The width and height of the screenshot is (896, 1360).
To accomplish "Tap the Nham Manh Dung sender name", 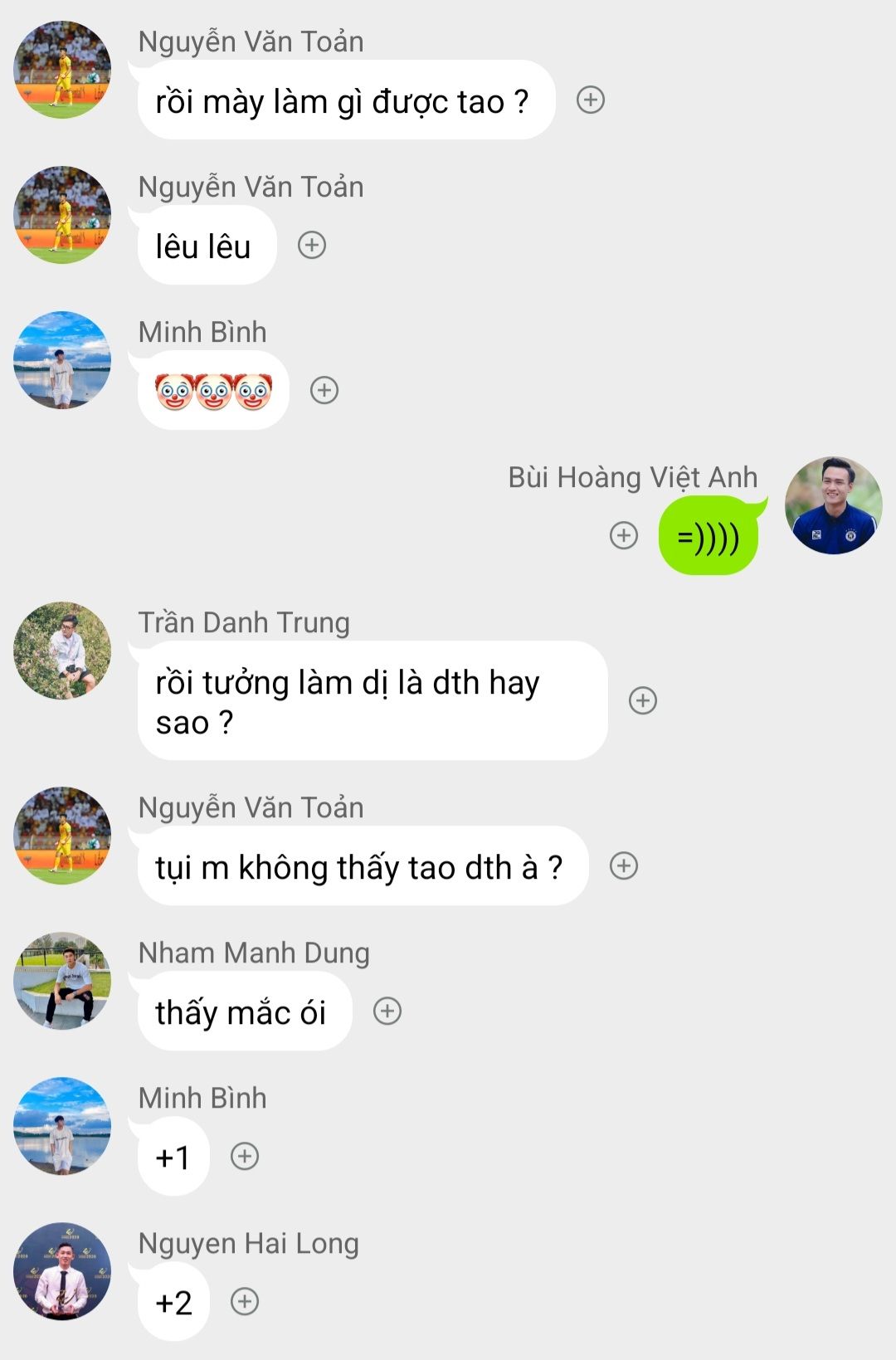I will (x=254, y=953).
